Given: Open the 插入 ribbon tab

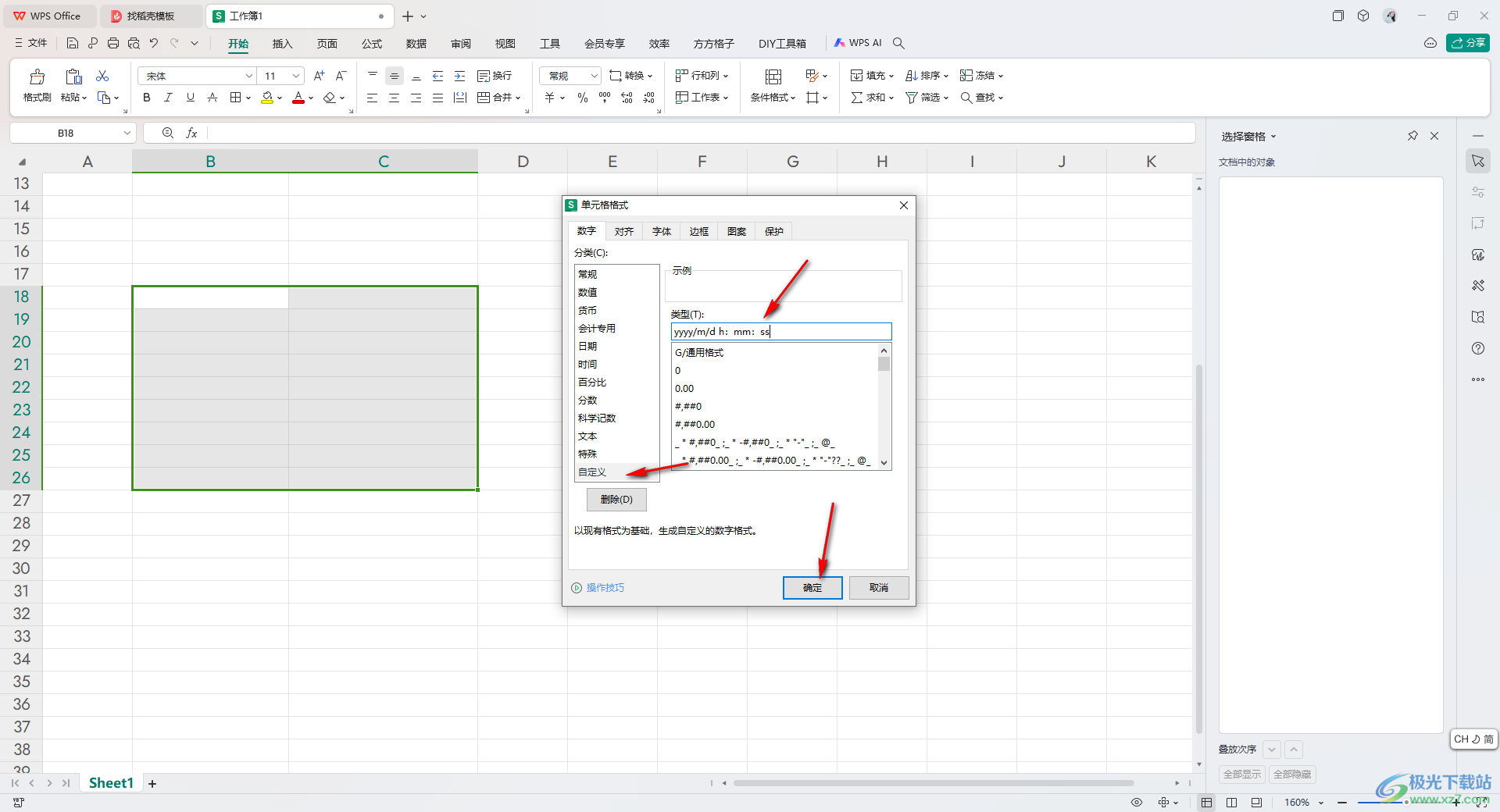Looking at the screenshot, I should point(282,44).
